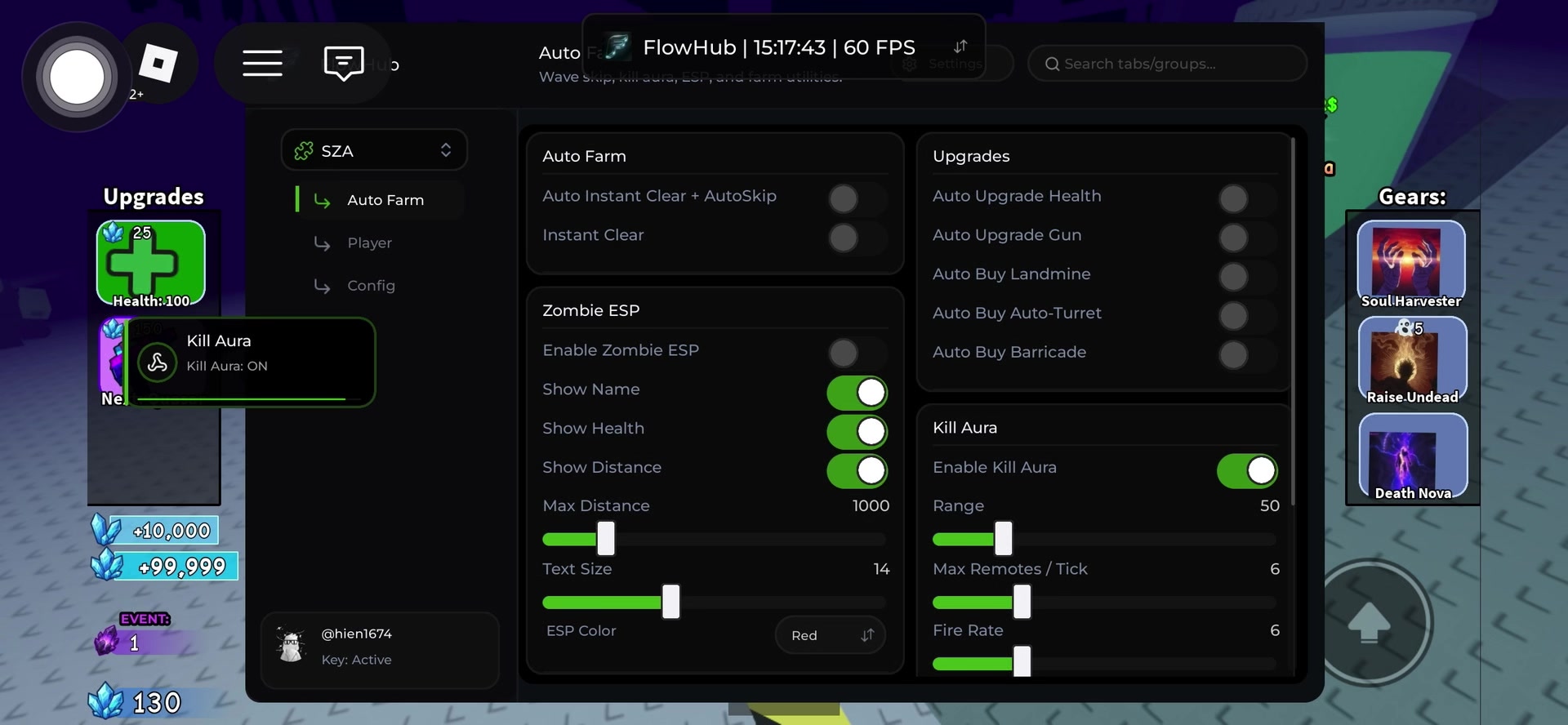
Task: Click the Max Distance value 1000
Action: pyautogui.click(x=871, y=506)
